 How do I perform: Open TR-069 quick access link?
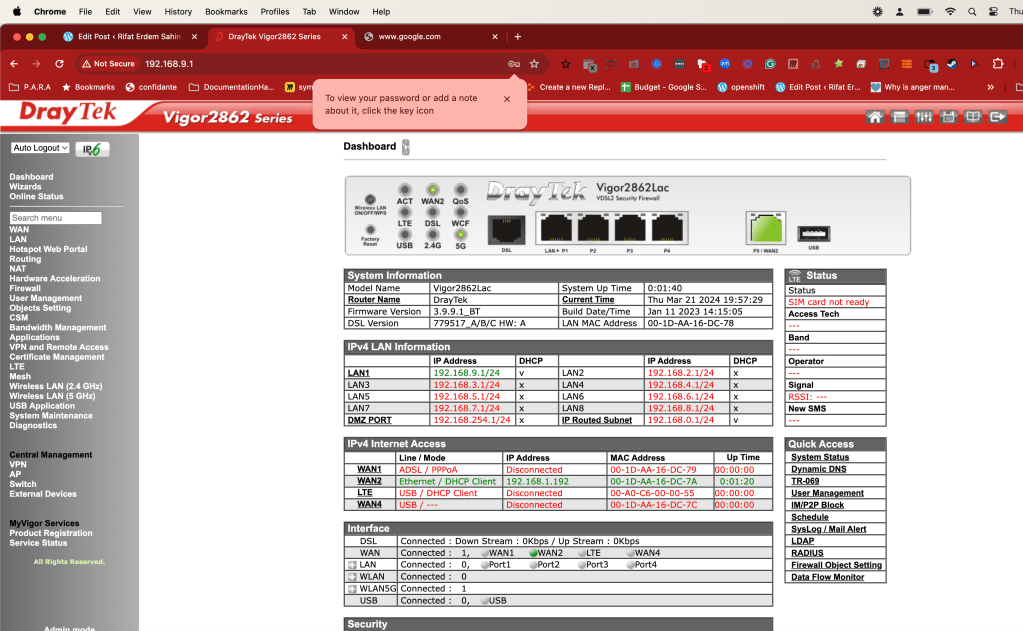click(805, 481)
